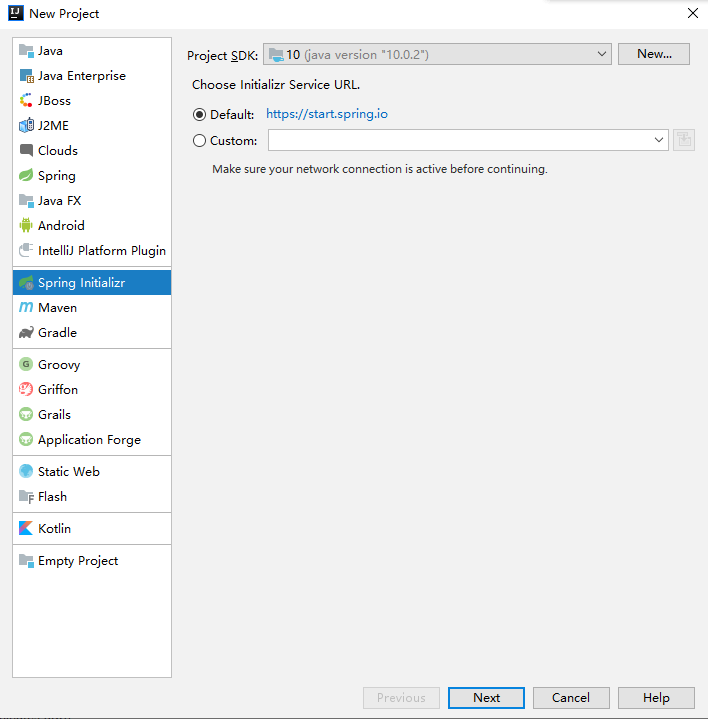Select the J2ME phone icon
The image size is (708, 719).
pyautogui.click(x=26, y=125)
